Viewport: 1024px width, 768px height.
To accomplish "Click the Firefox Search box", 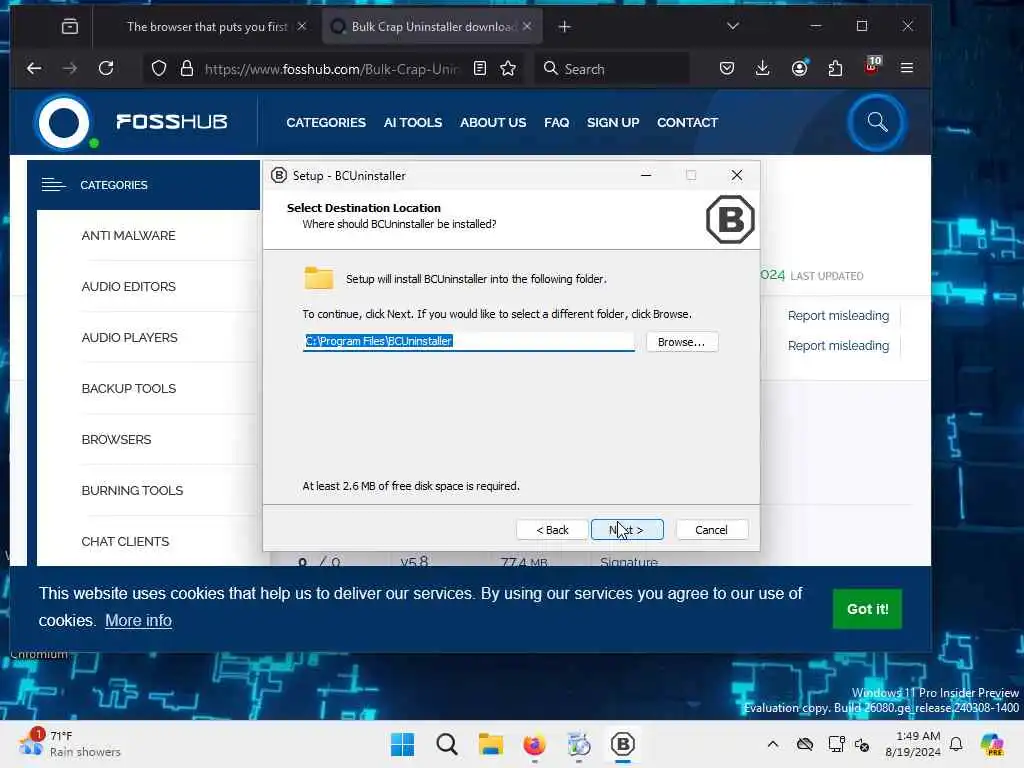I will coord(614,69).
